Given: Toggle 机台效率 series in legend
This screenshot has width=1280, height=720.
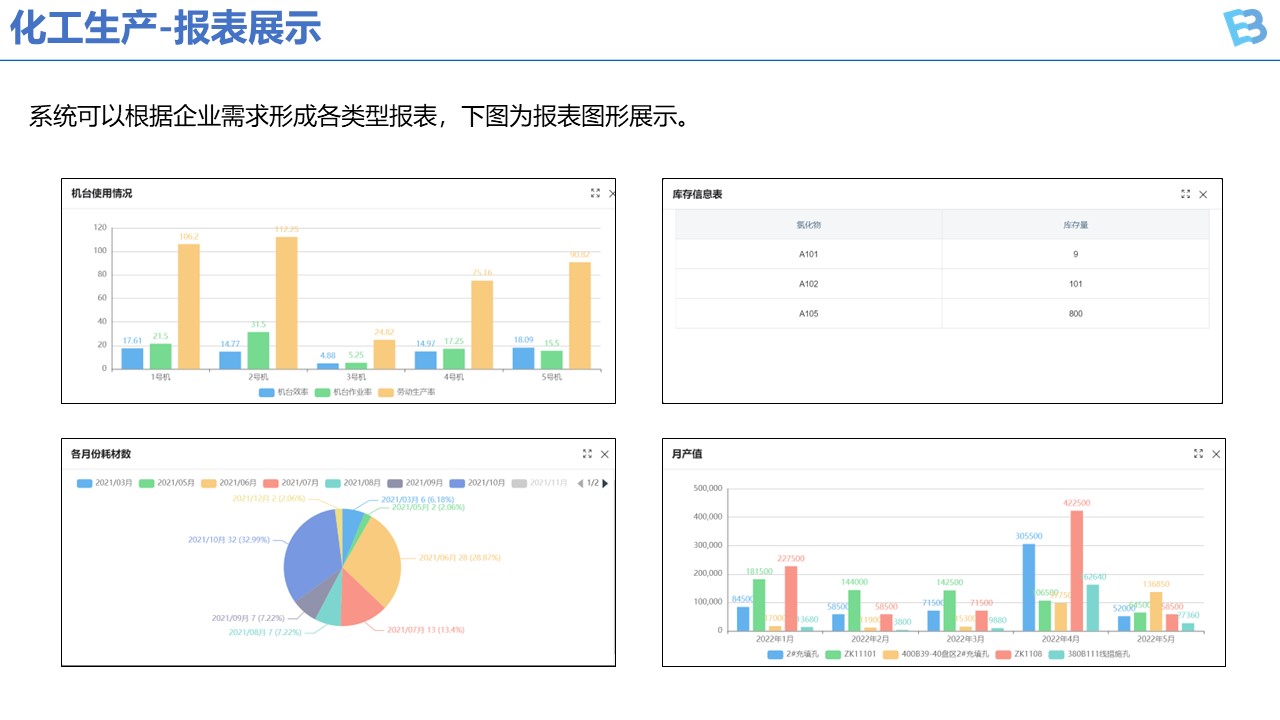Looking at the screenshot, I should (282, 392).
